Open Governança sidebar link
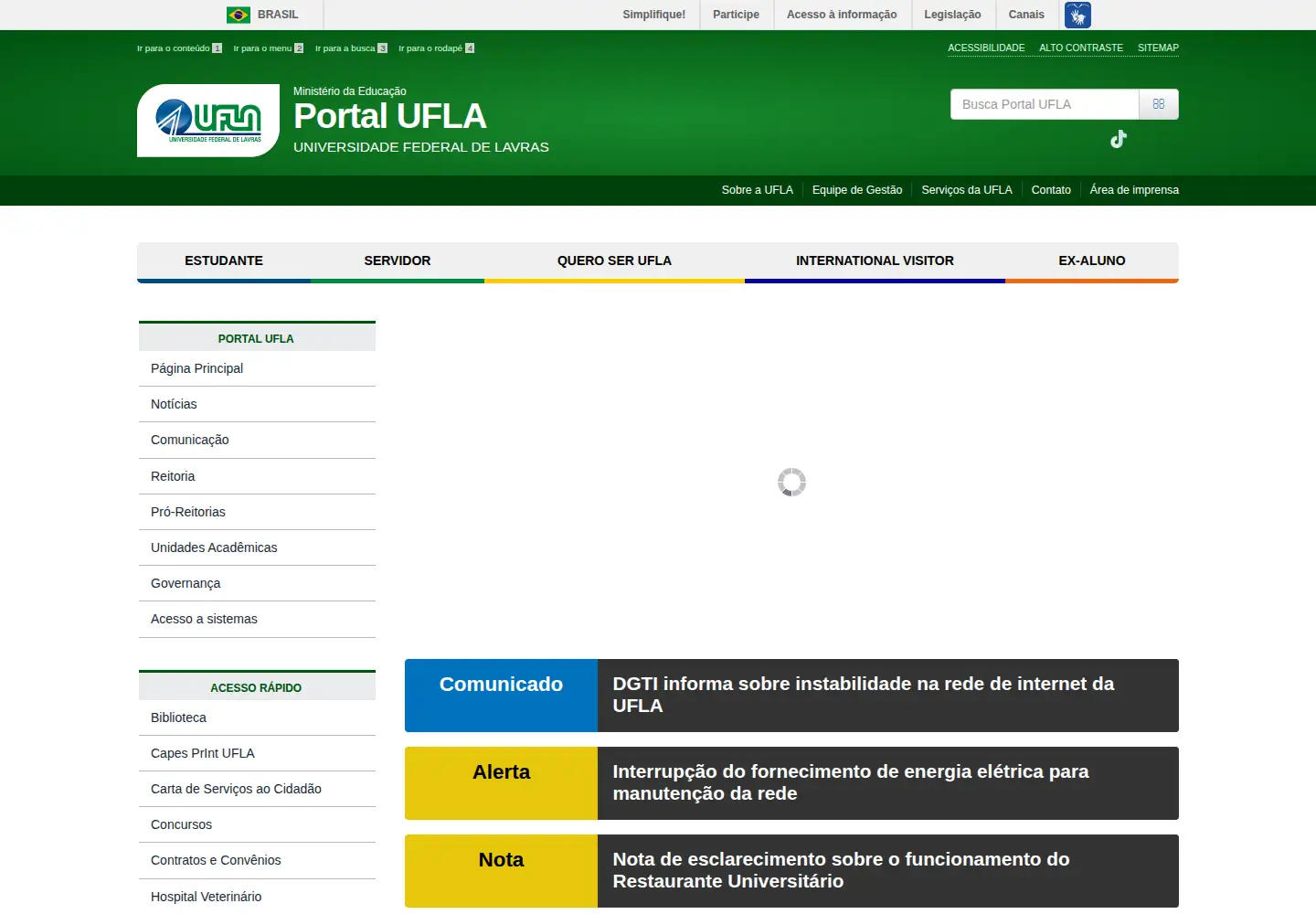 click(x=257, y=583)
